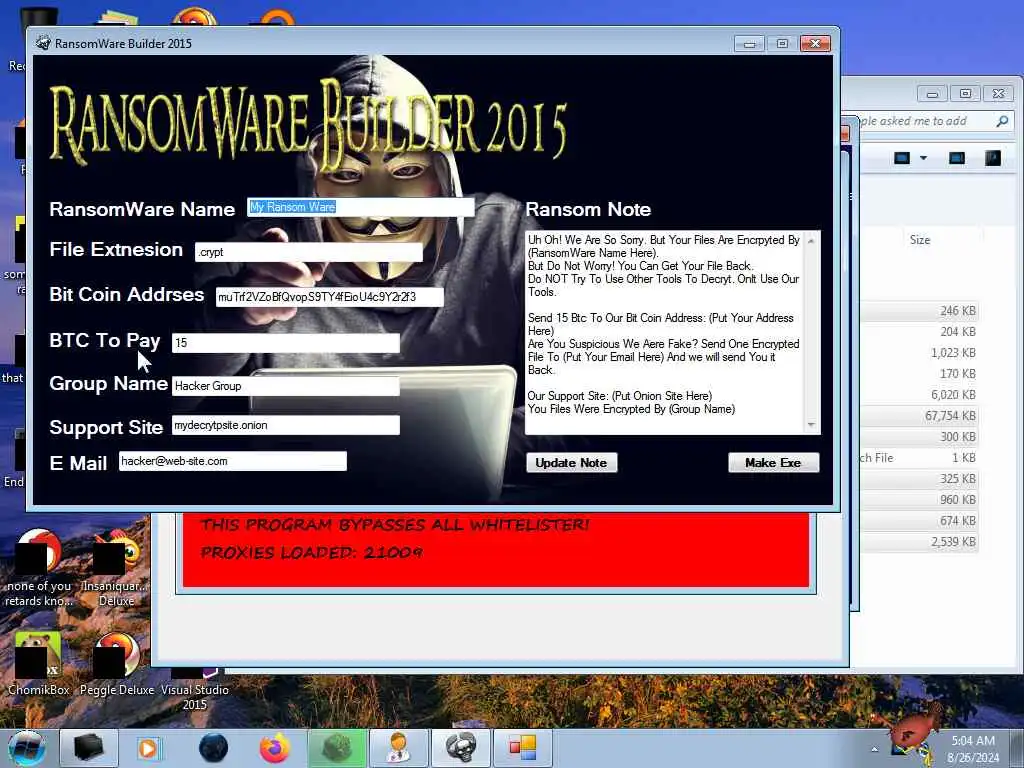Image resolution: width=1024 pixels, height=768 pixels.
Task: Click the change view icon in Explorer toolbar
Action: (903, 158)
